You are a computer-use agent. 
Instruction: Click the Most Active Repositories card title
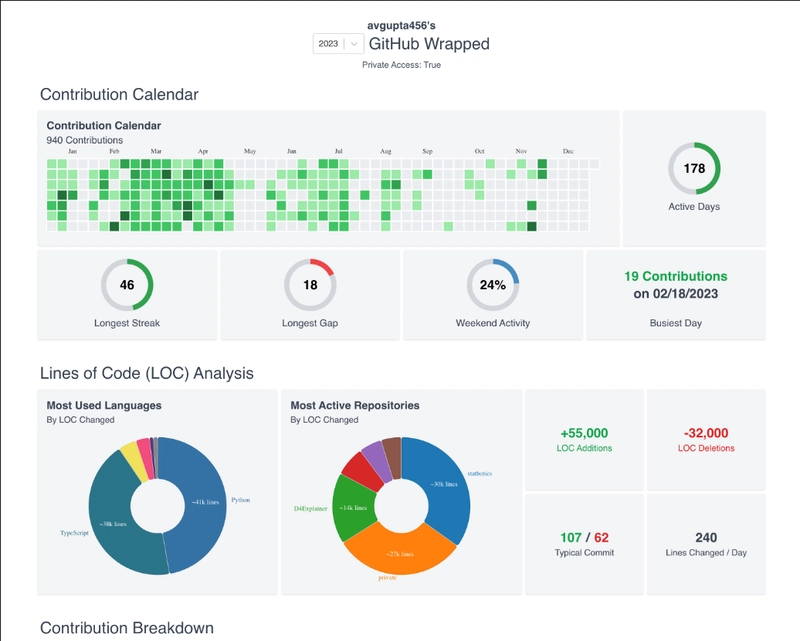pyautogui.click(x=355, y=406)
